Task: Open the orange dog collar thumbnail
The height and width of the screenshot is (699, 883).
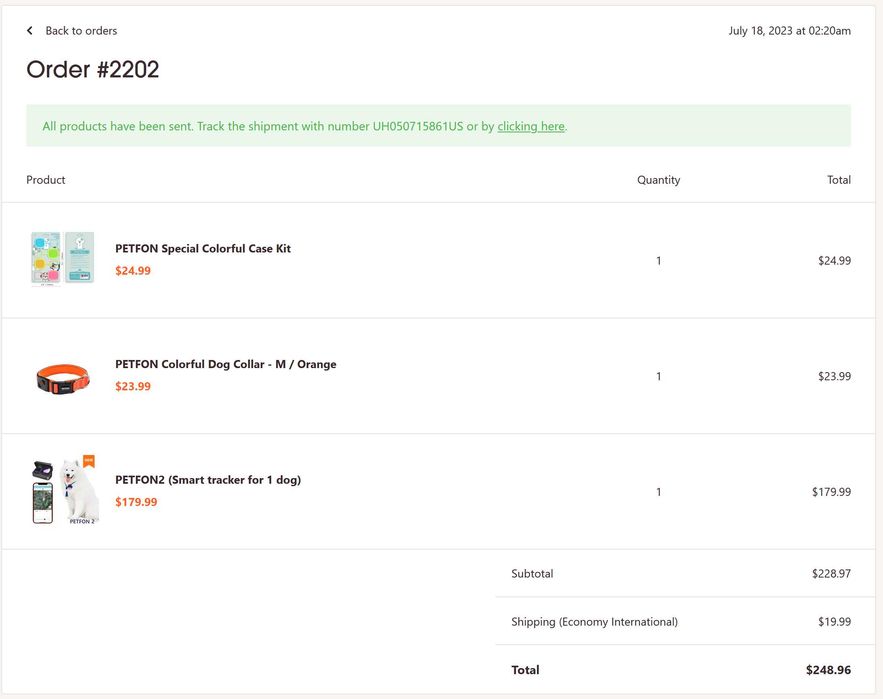Action: point(63,377)
